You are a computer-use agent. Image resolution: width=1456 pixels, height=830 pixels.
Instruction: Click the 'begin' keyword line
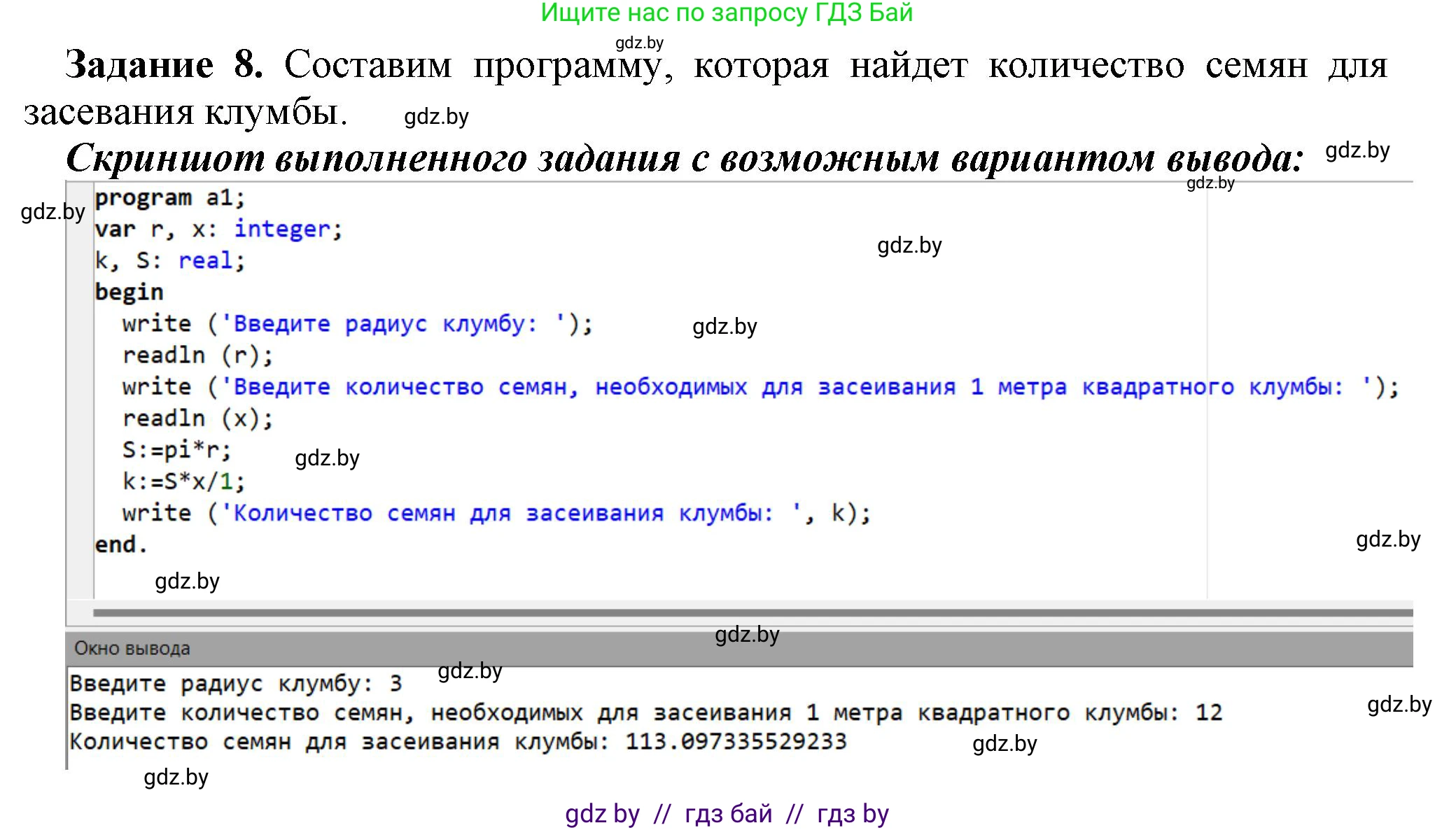[x=129, y=293]
